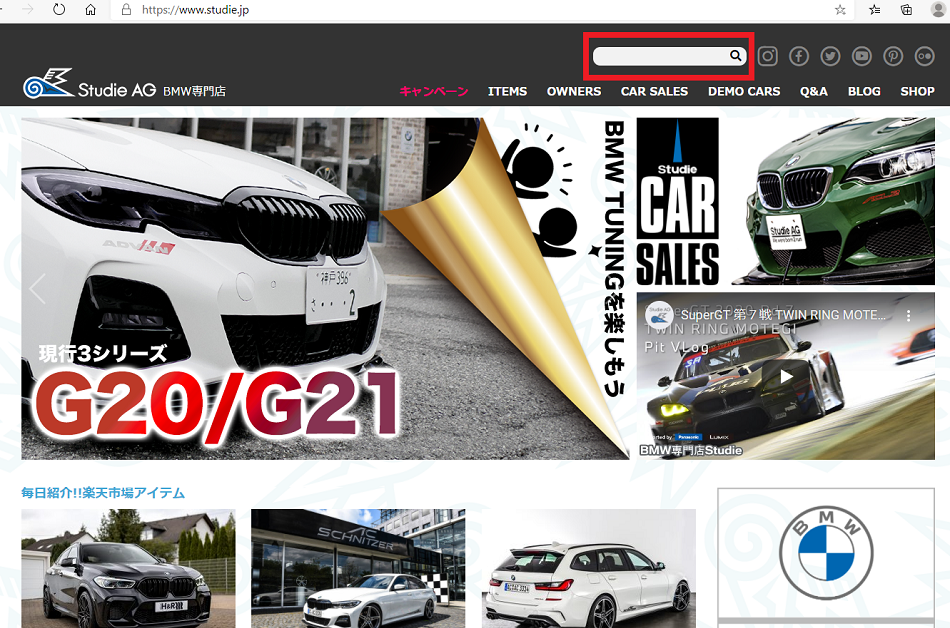Open the YouTube video options menu
This screenshot has width=950, height=628.
pyautogui.click(x=908, y=316)
